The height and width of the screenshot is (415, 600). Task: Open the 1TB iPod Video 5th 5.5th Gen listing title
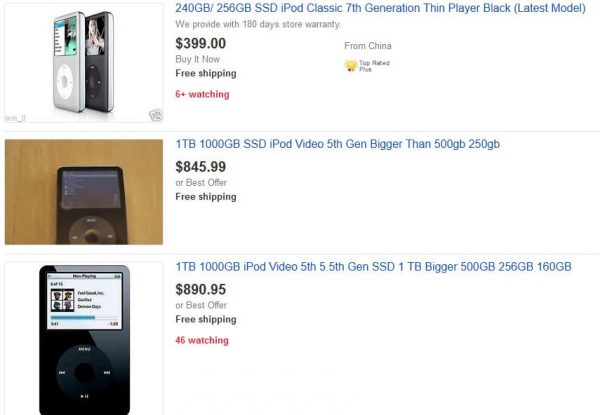coord(373,267)
